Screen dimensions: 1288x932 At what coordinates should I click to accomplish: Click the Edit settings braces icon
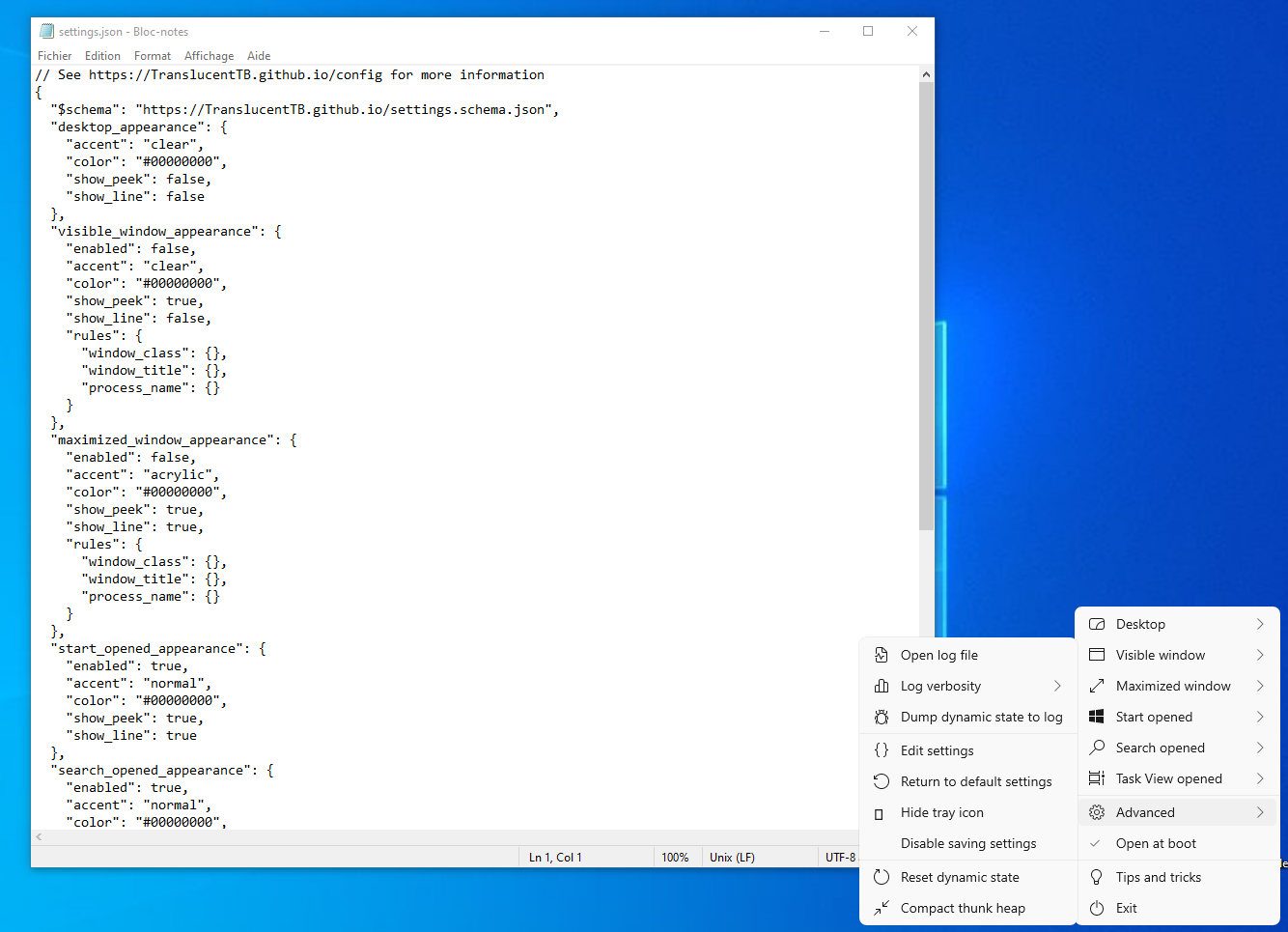pos(881,750)
